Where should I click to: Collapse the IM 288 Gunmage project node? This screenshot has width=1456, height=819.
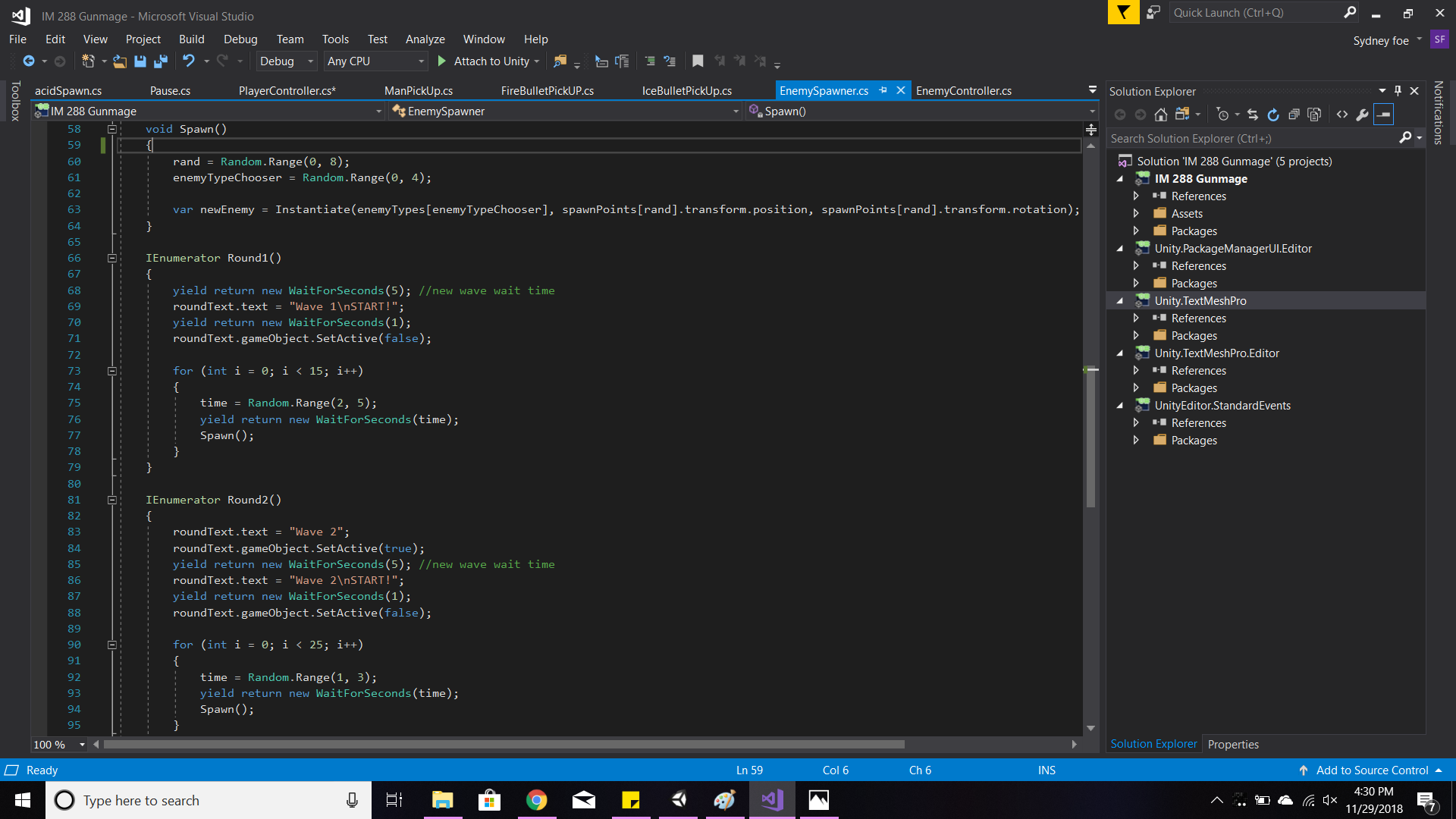click(1120, 178)
